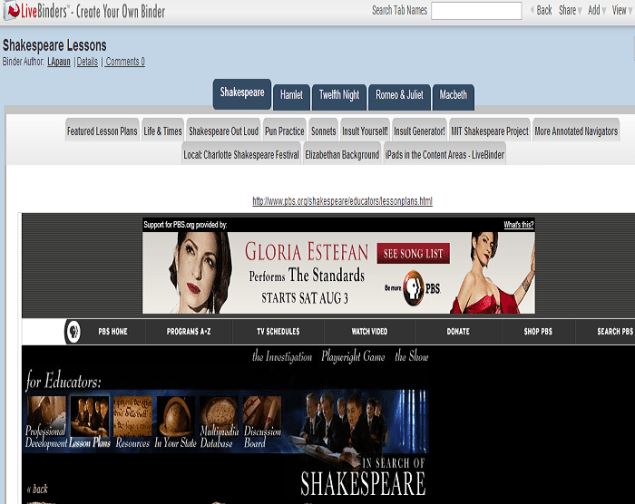Click the PBS head logo in navigation bar
This screenshot has width=635, height=504.
(x=73, y=332)
